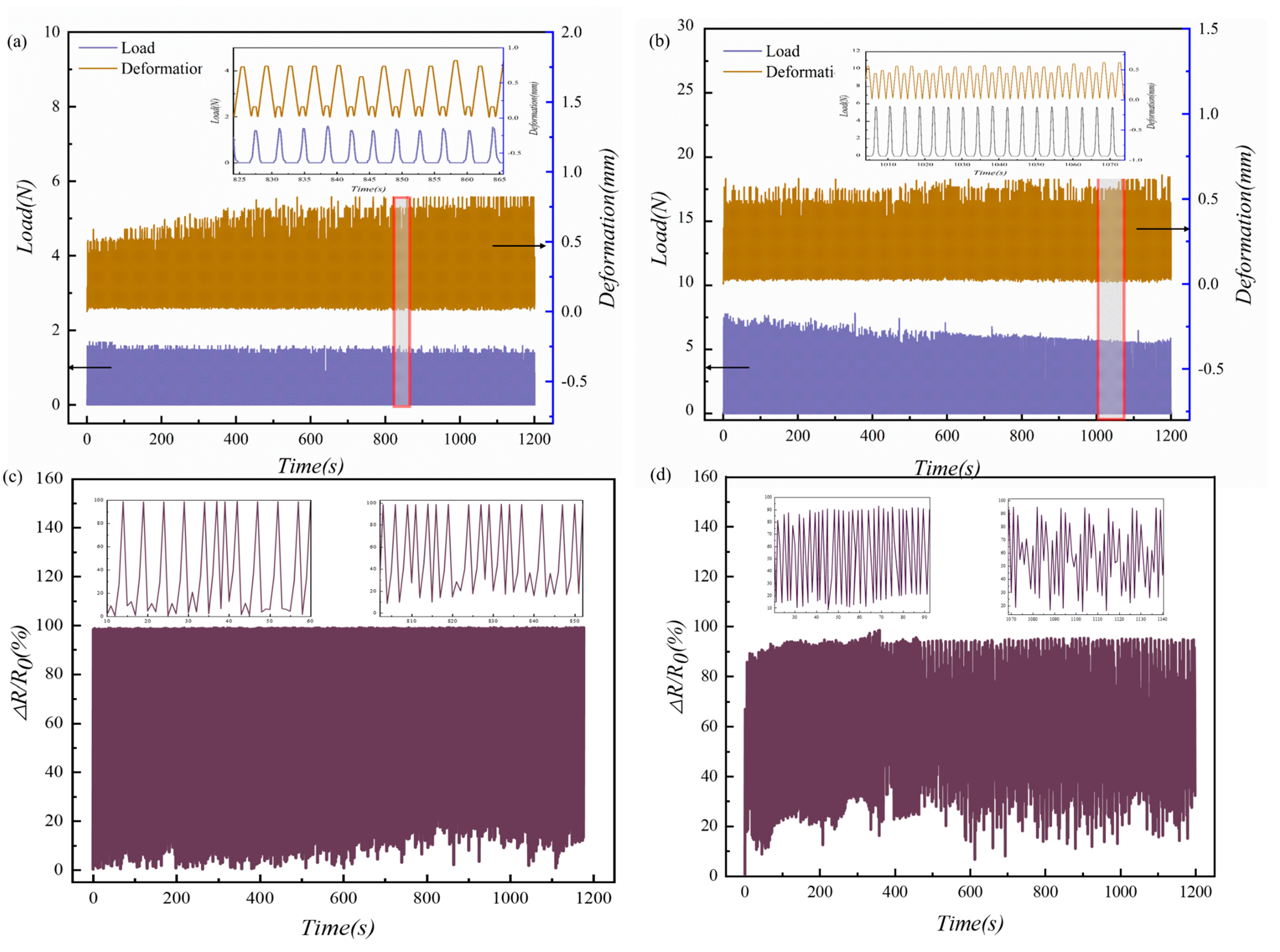Click the left-pointing black arrow in panel (b)
Image resolution: width=1280 pixels, height=952 pixels.
pyautogui.click(x=727, y=367)
